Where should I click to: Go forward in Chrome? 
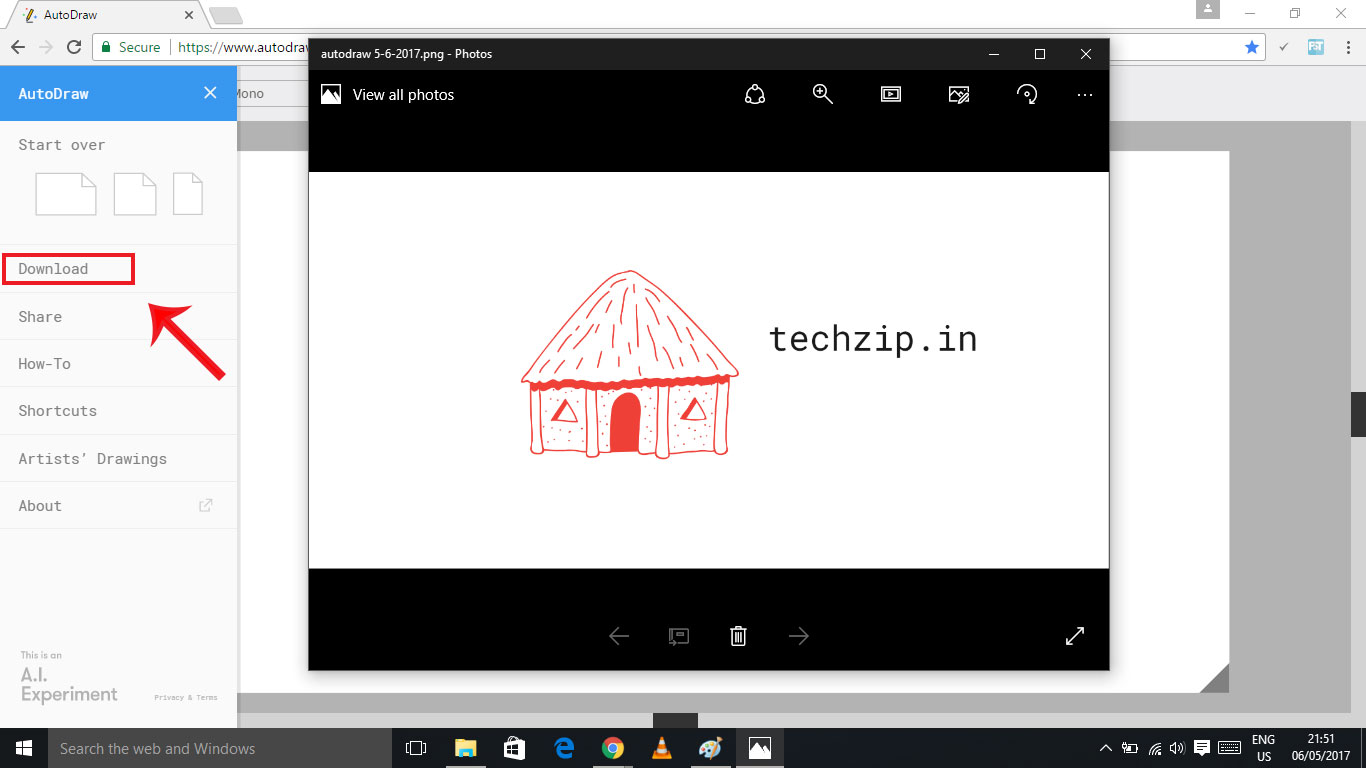[x=45, y=47]
